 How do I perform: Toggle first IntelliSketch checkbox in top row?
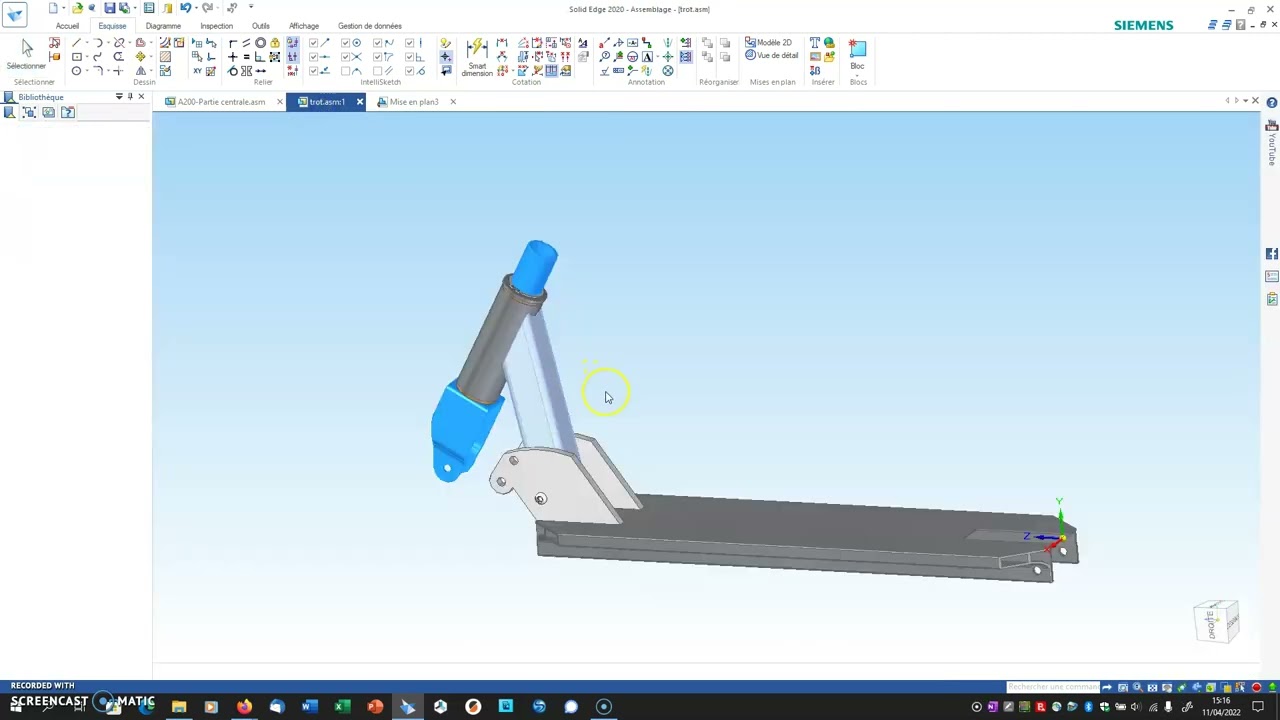point(313,43)
